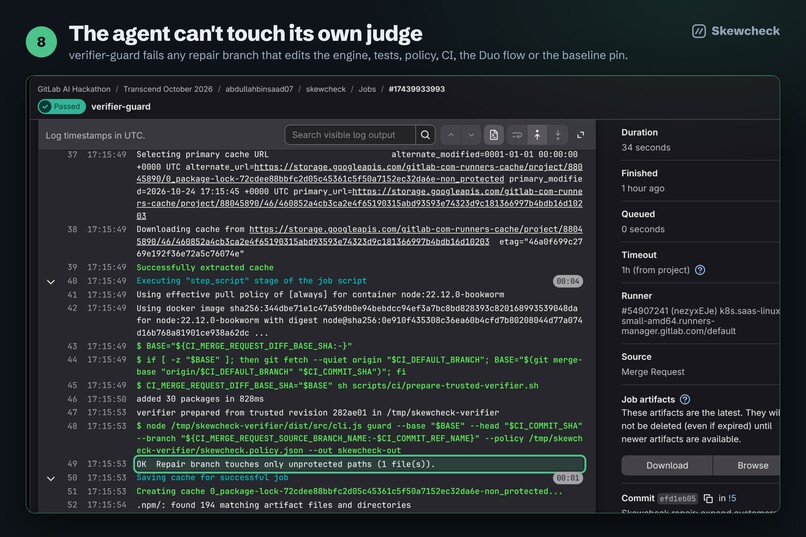Click the 00:04 section duration badge
The height and width of the screenshot is (537, 806).
(x=567, y=281)
